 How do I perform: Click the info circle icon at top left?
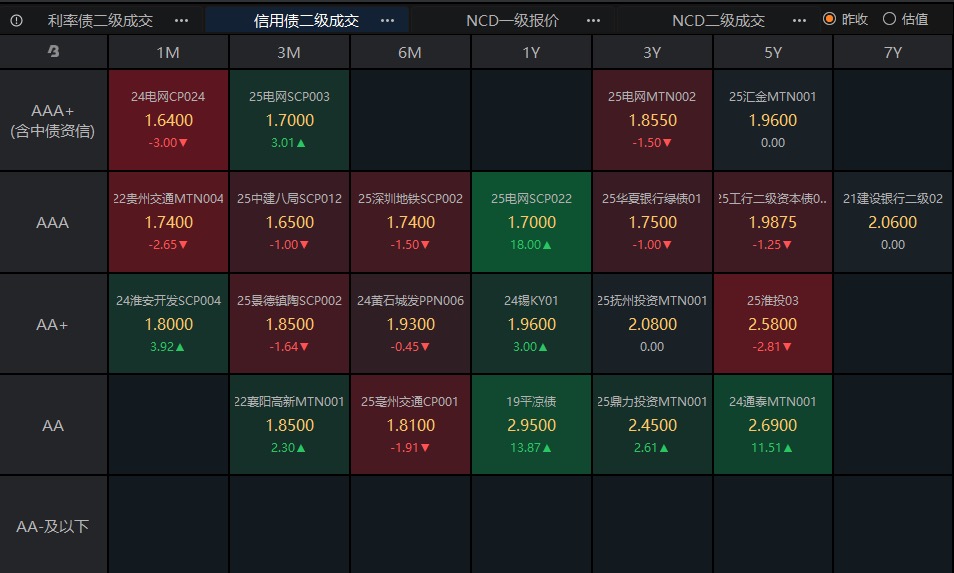click(16, 21)
